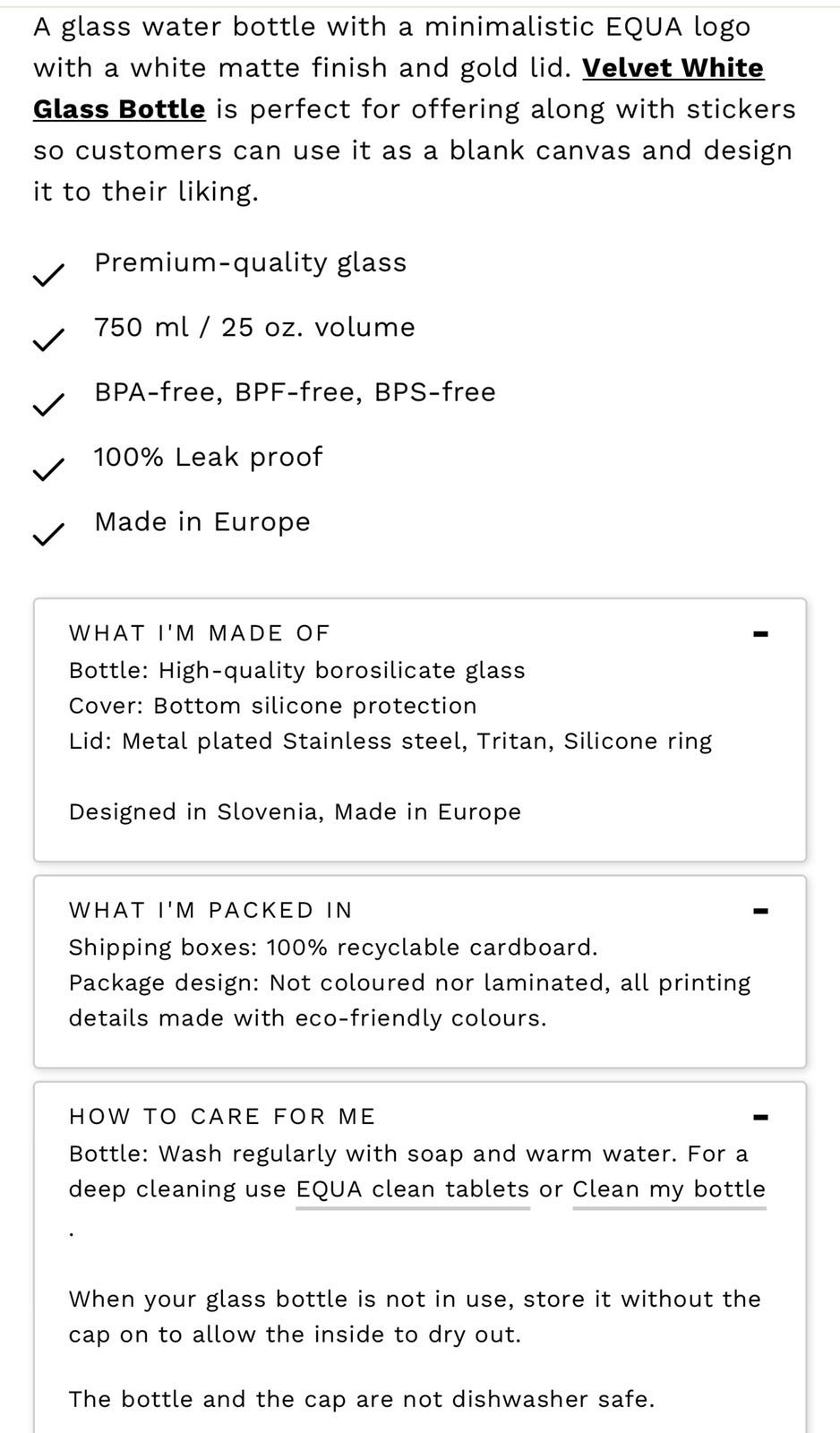Click the checkmark next to 750 ml volume
840x1433 pixels.
[x=48, y=340]
